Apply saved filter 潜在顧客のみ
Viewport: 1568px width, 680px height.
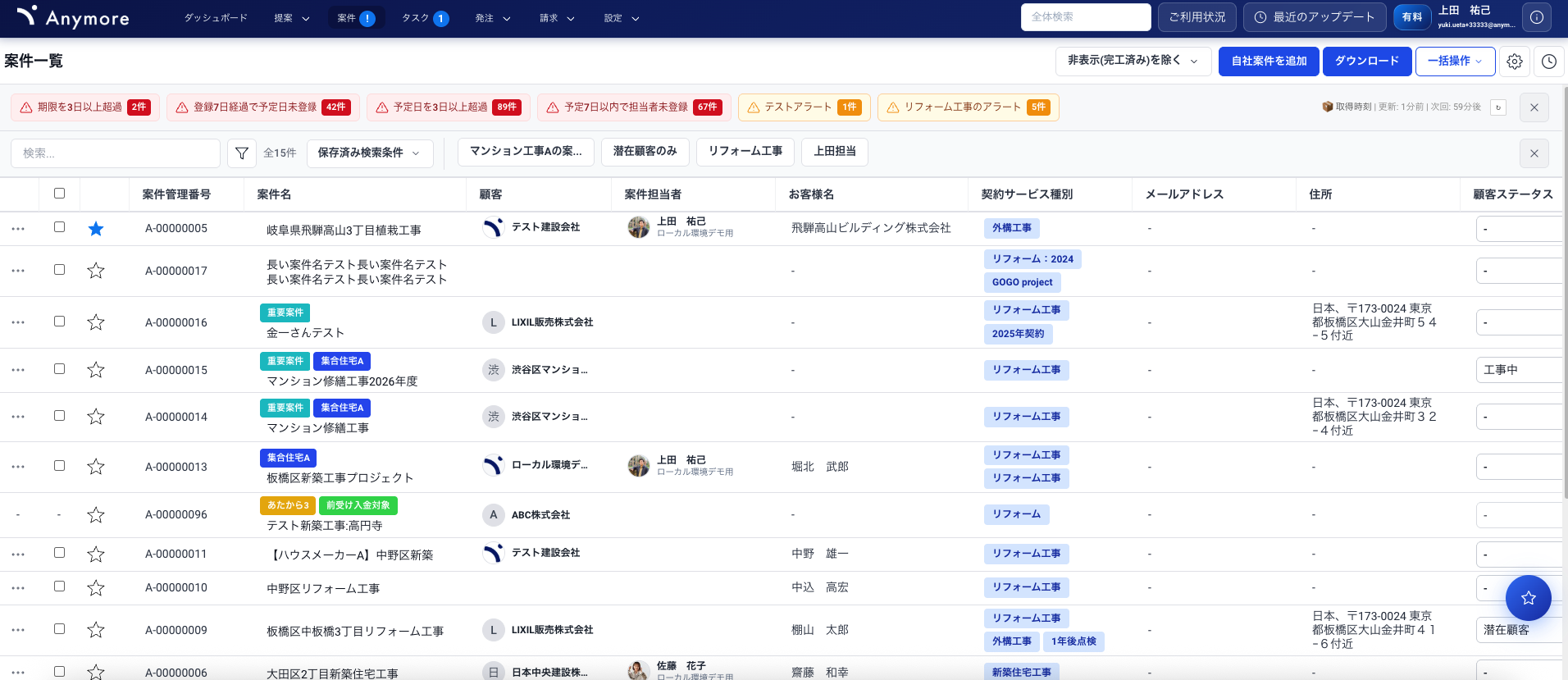tap(645, 152)
